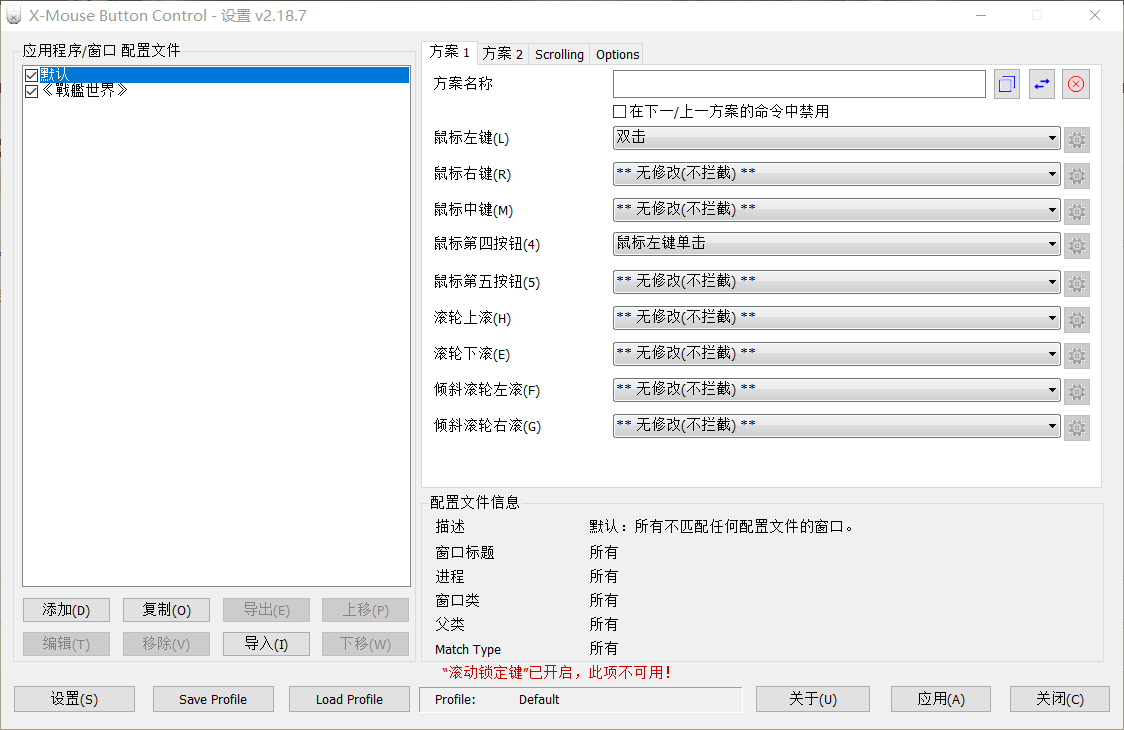Open the 滚轮上滚(H) action dropdown
Viewport: 1124px width, 730px height.
pos(837,318)
